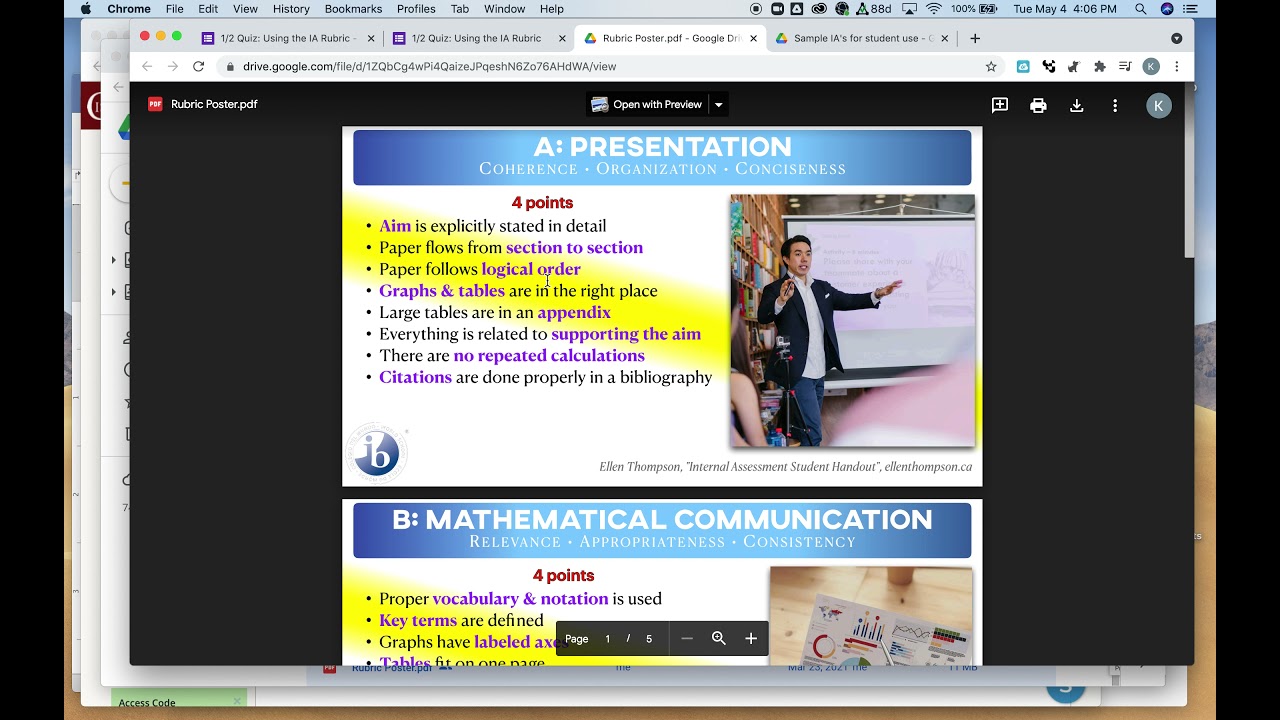Open the Tab menu
Screen dimensions: 1280x720
point(460,9)
